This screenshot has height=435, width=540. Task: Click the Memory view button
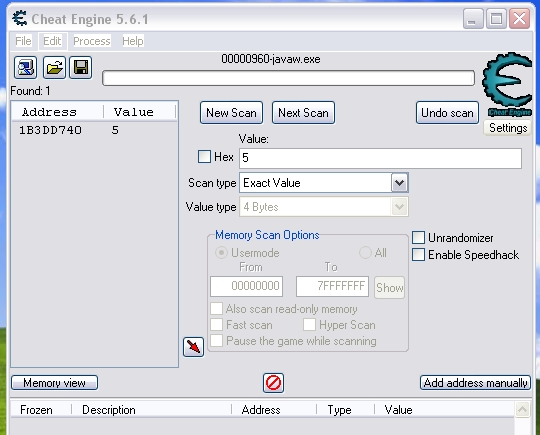tap(54, 383)
